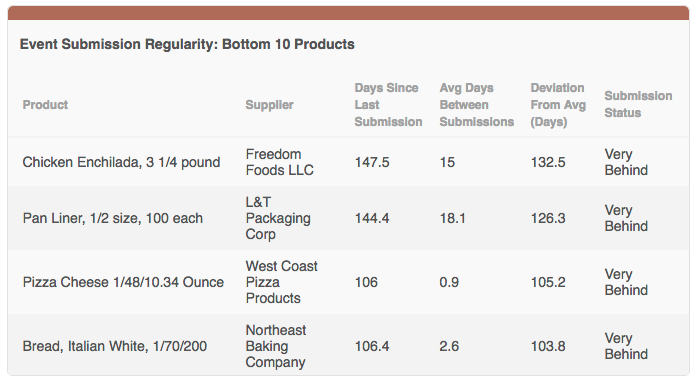Select the Pizza Cheese 1/48/10.34 Ounce cell
Image resolution: width=699 pixels, height=387 pixels.
pyautogui.click(x=123, y=282)
